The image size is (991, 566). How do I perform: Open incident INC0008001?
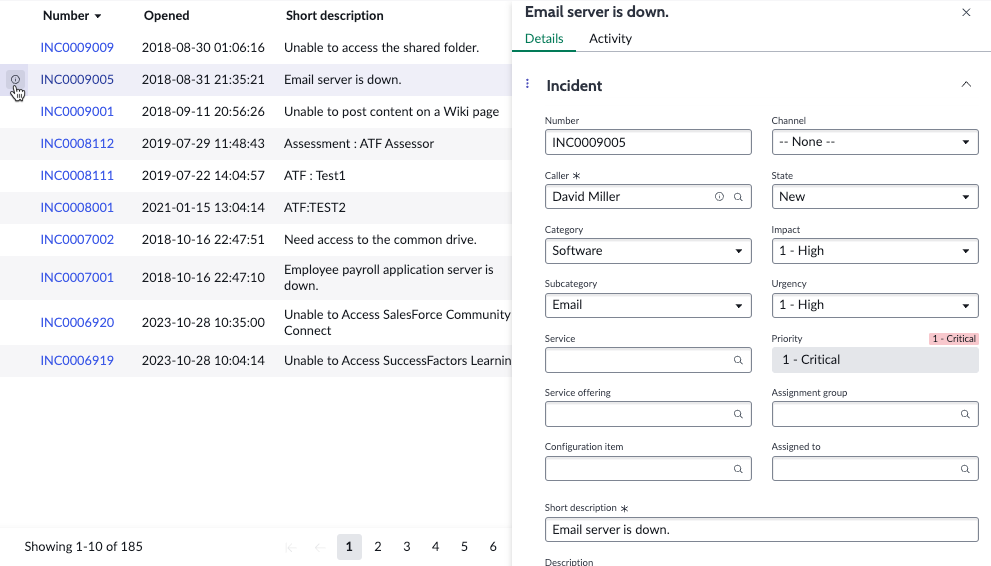tap(77, 208)
